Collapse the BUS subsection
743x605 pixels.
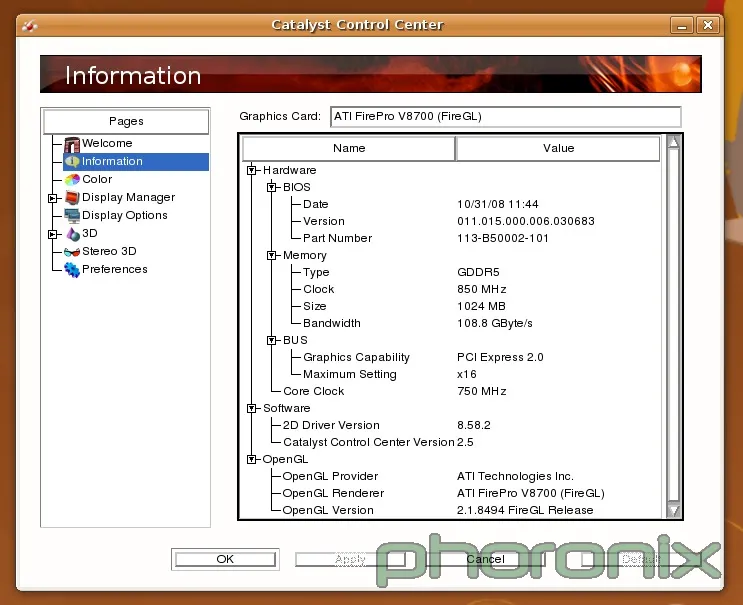point(272,340)
